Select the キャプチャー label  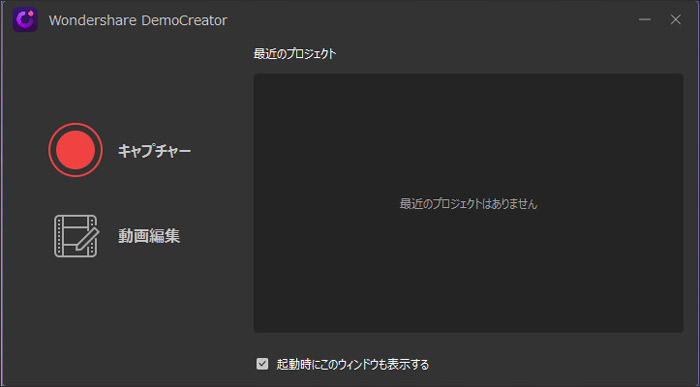coord(154,151)
